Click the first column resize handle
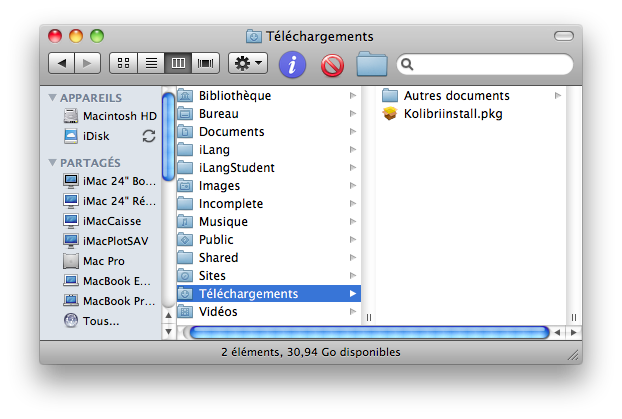The height and width of the screenshot is (419, 622). coord(369,317)
